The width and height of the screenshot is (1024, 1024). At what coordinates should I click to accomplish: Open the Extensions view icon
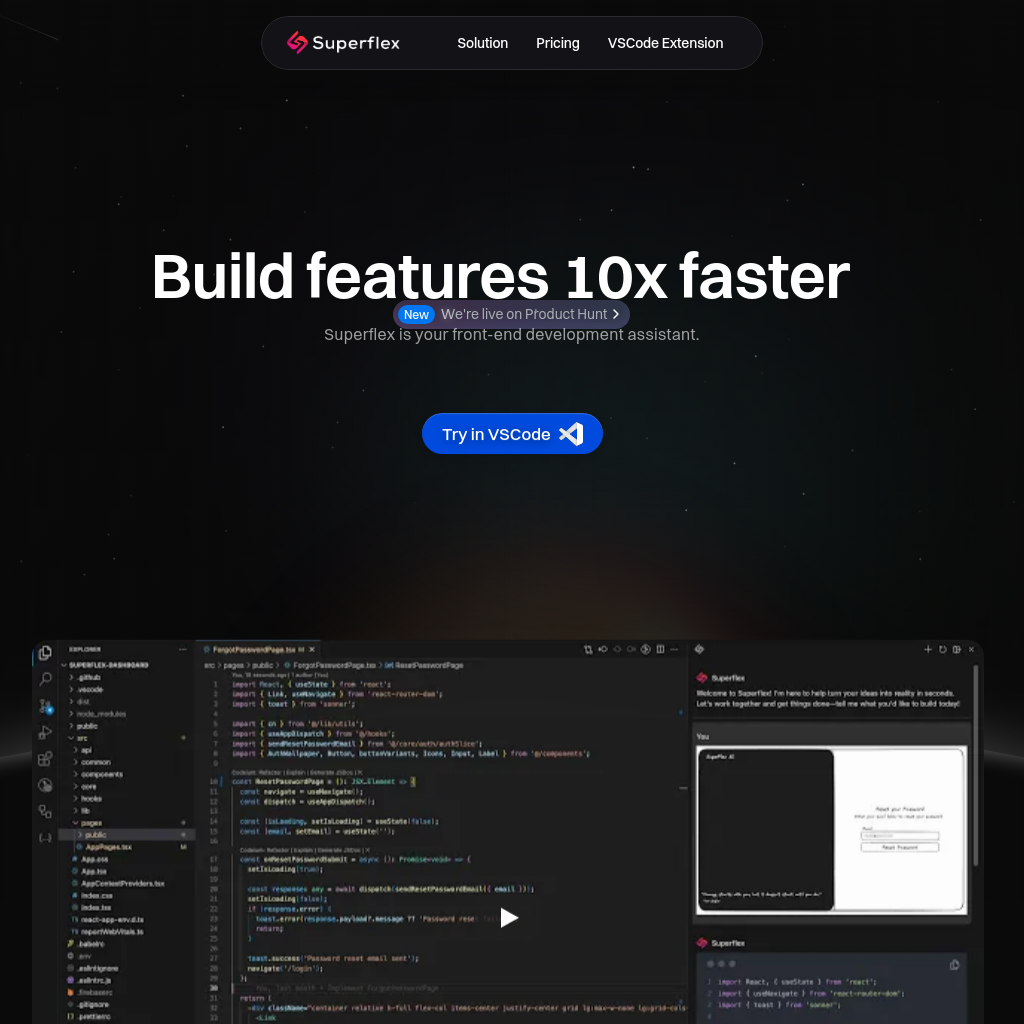coord(44,760)
